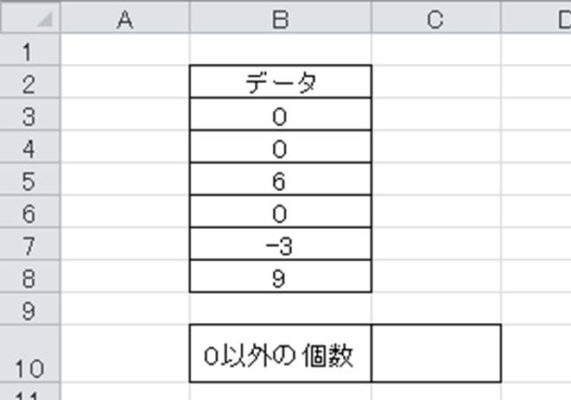Click cell B6 containing 0
The width and height of the screenshot is (571, 400).
coord(280,211)
